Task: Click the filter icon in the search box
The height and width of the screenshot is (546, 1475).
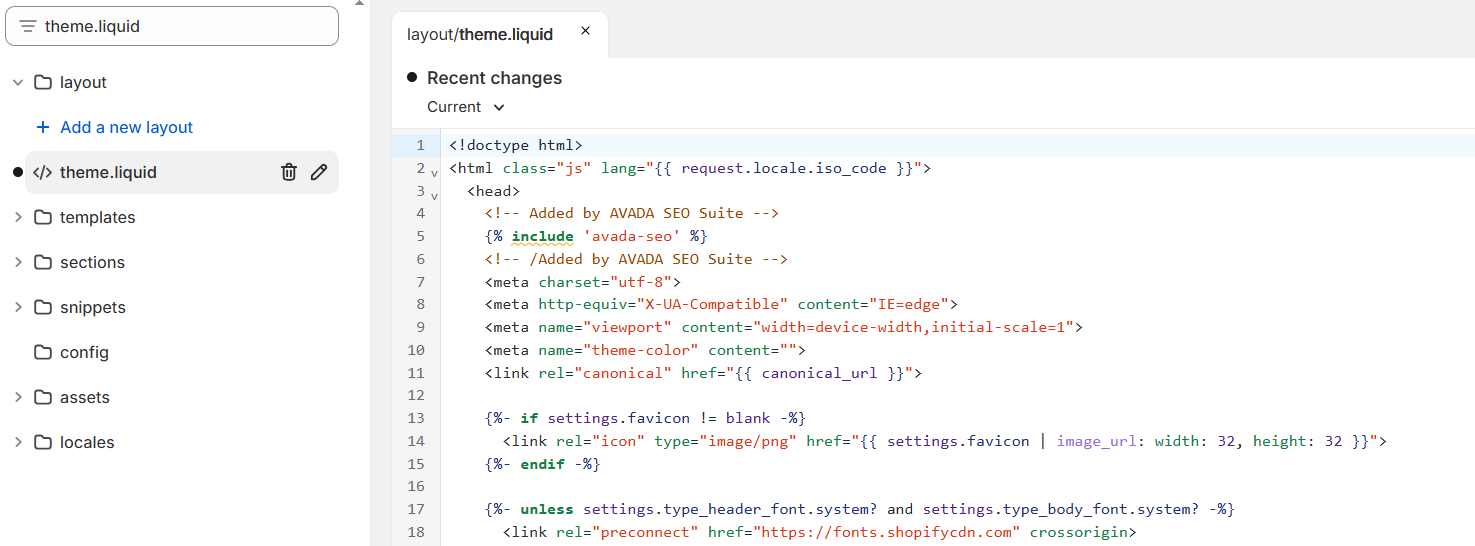Action: pyautogui.click(x=28, y=26)
